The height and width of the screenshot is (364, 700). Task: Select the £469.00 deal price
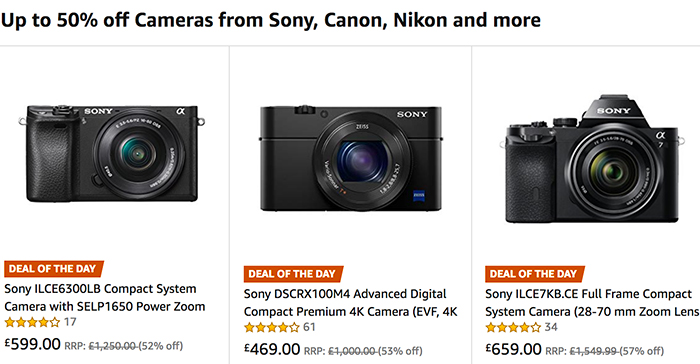click(272, 349)
